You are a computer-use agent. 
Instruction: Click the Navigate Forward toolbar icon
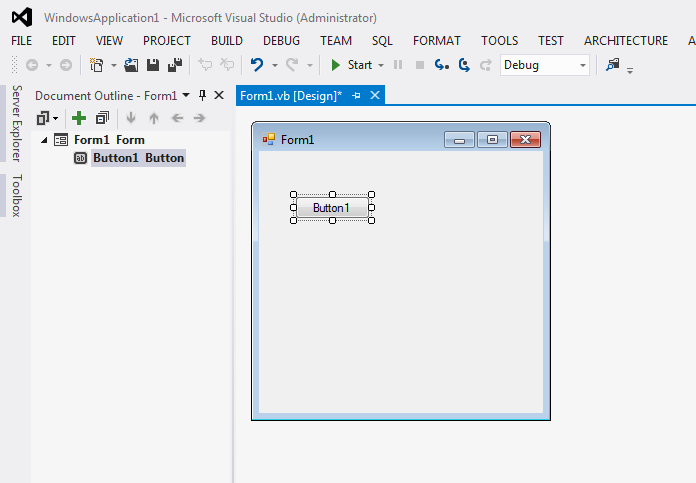tap(66, 65)
